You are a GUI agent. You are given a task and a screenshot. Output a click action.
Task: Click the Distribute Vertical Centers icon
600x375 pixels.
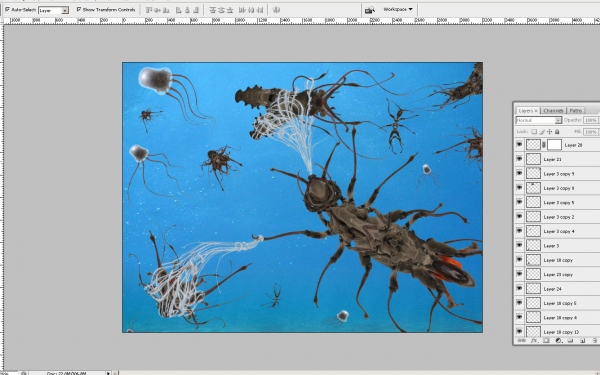pos(221,10)
